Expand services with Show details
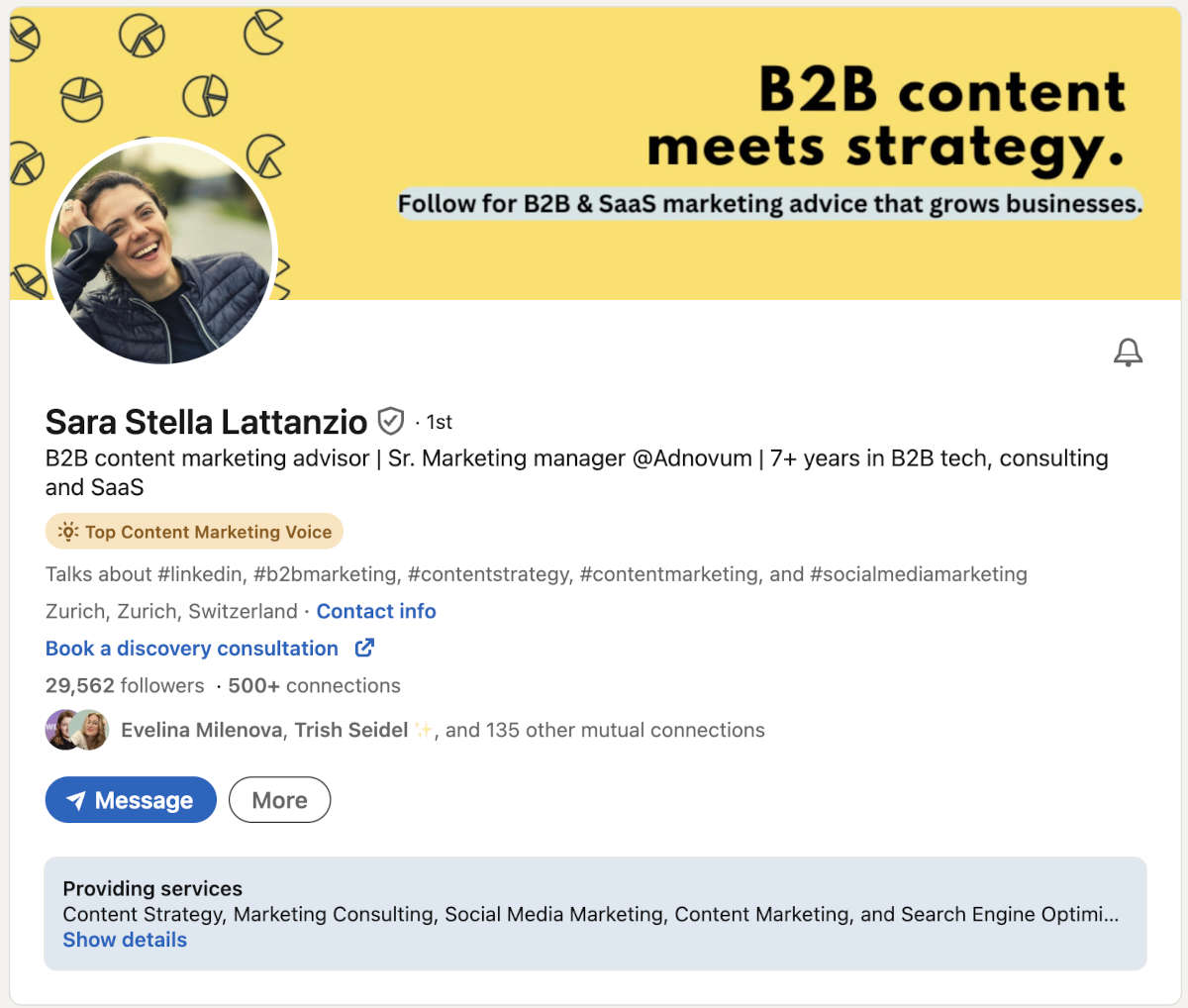This screenshot has width=1188, height=1008. pos(125,939)
